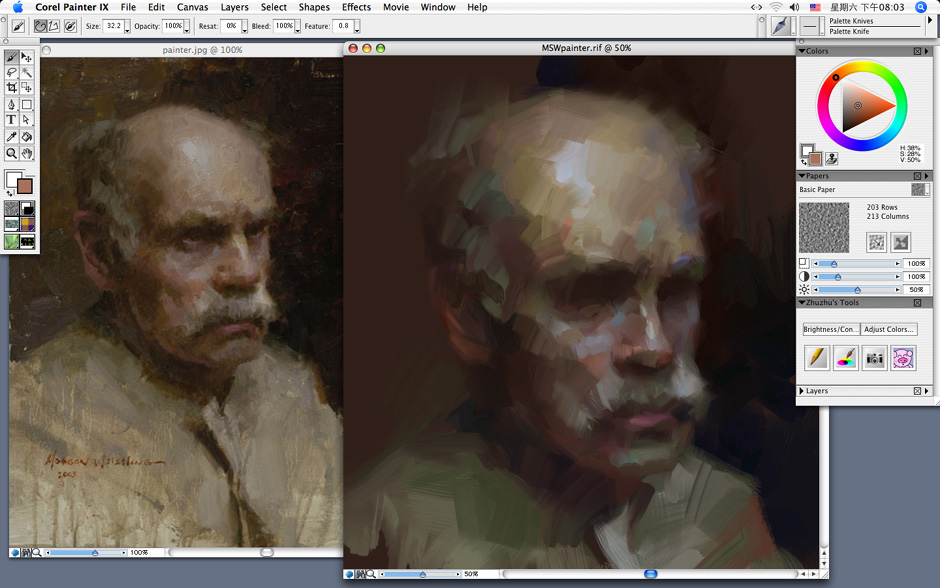
Task: Activate the Magnifier zoom tool
Action: click(x=11, y=153)
